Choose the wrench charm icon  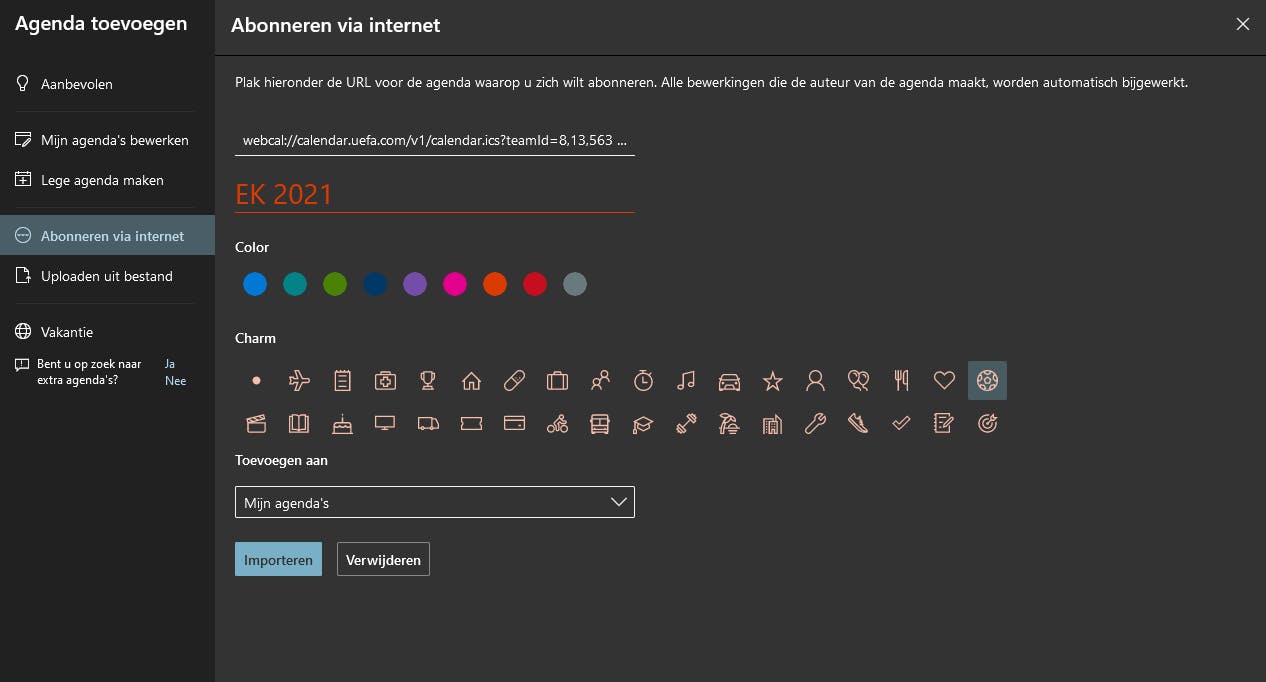(815, 424)
